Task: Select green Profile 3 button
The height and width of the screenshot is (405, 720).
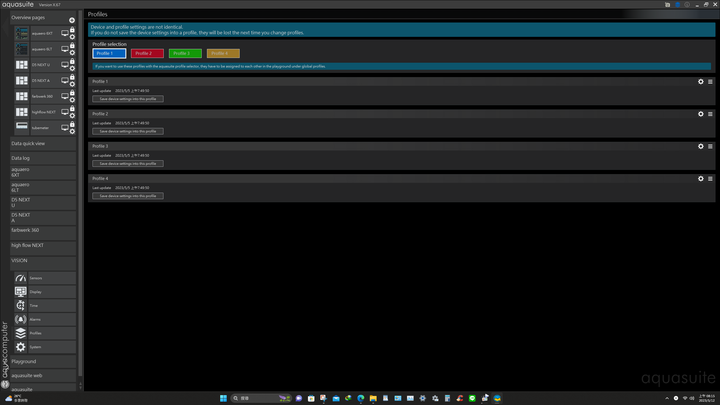Action: click(x=185, y=53)
